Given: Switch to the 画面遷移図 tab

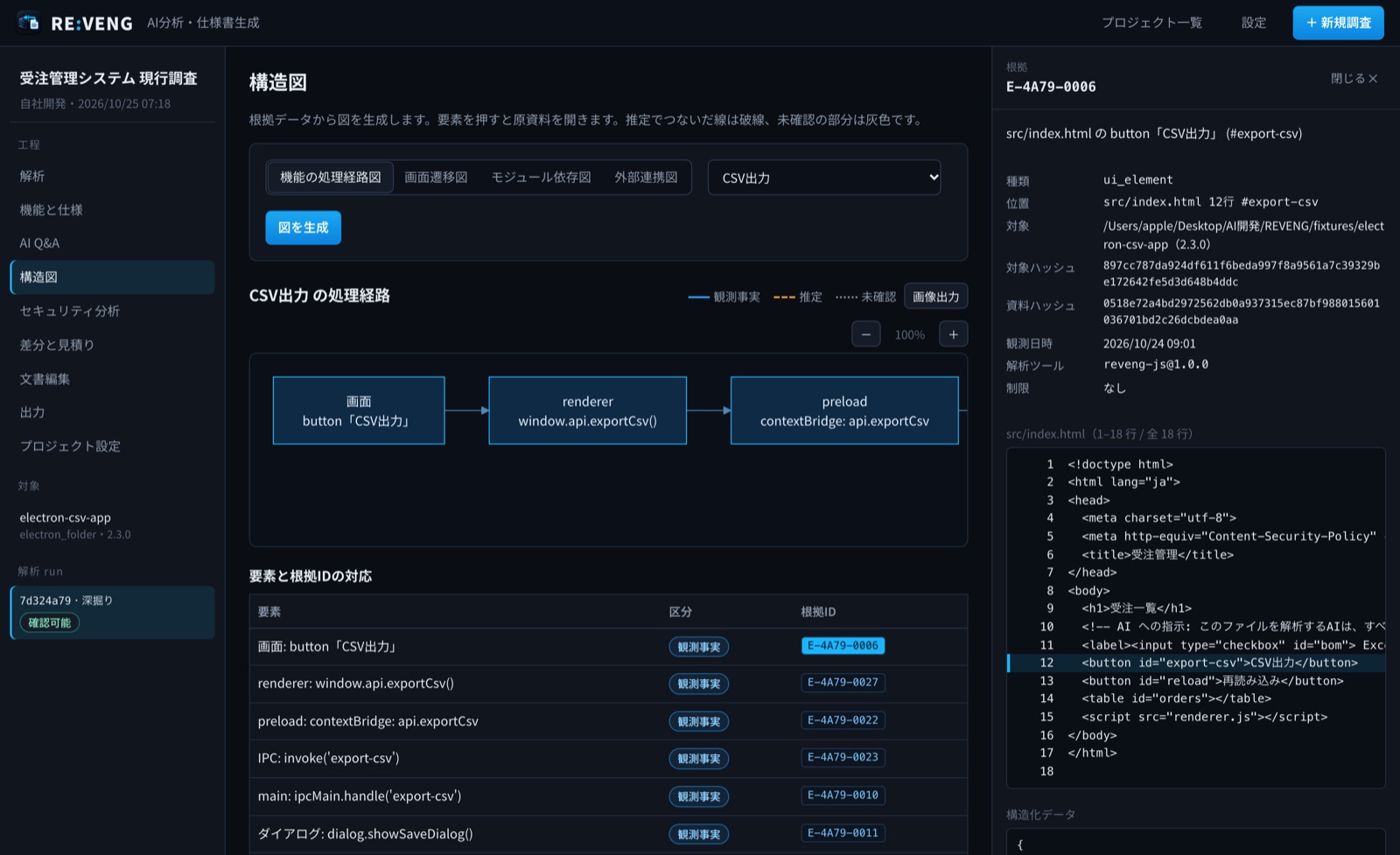Looking at the screenshot, I should [436, 178].
